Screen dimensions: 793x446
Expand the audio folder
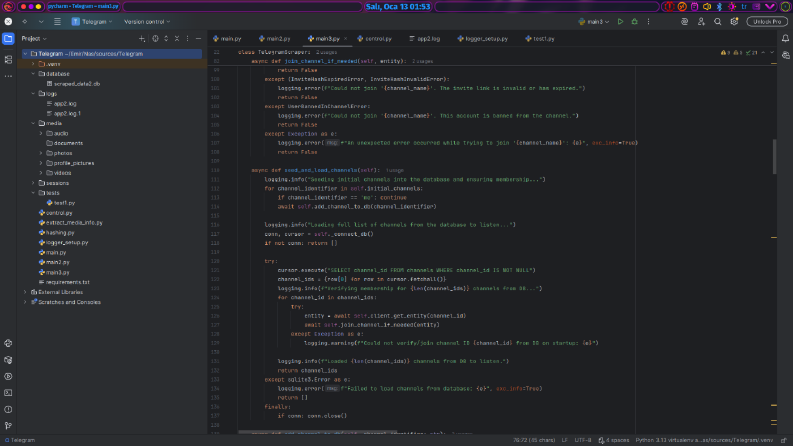pyautogui.click(x=41, y=133)
